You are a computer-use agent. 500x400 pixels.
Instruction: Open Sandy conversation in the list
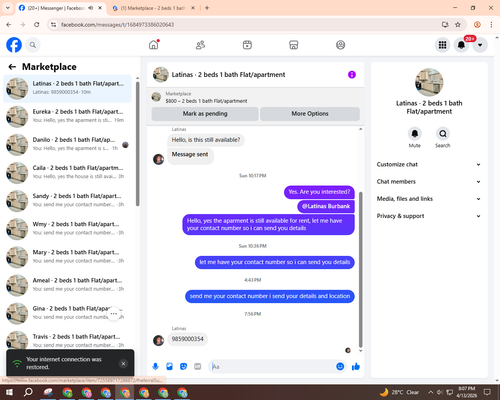pos(67,201)
